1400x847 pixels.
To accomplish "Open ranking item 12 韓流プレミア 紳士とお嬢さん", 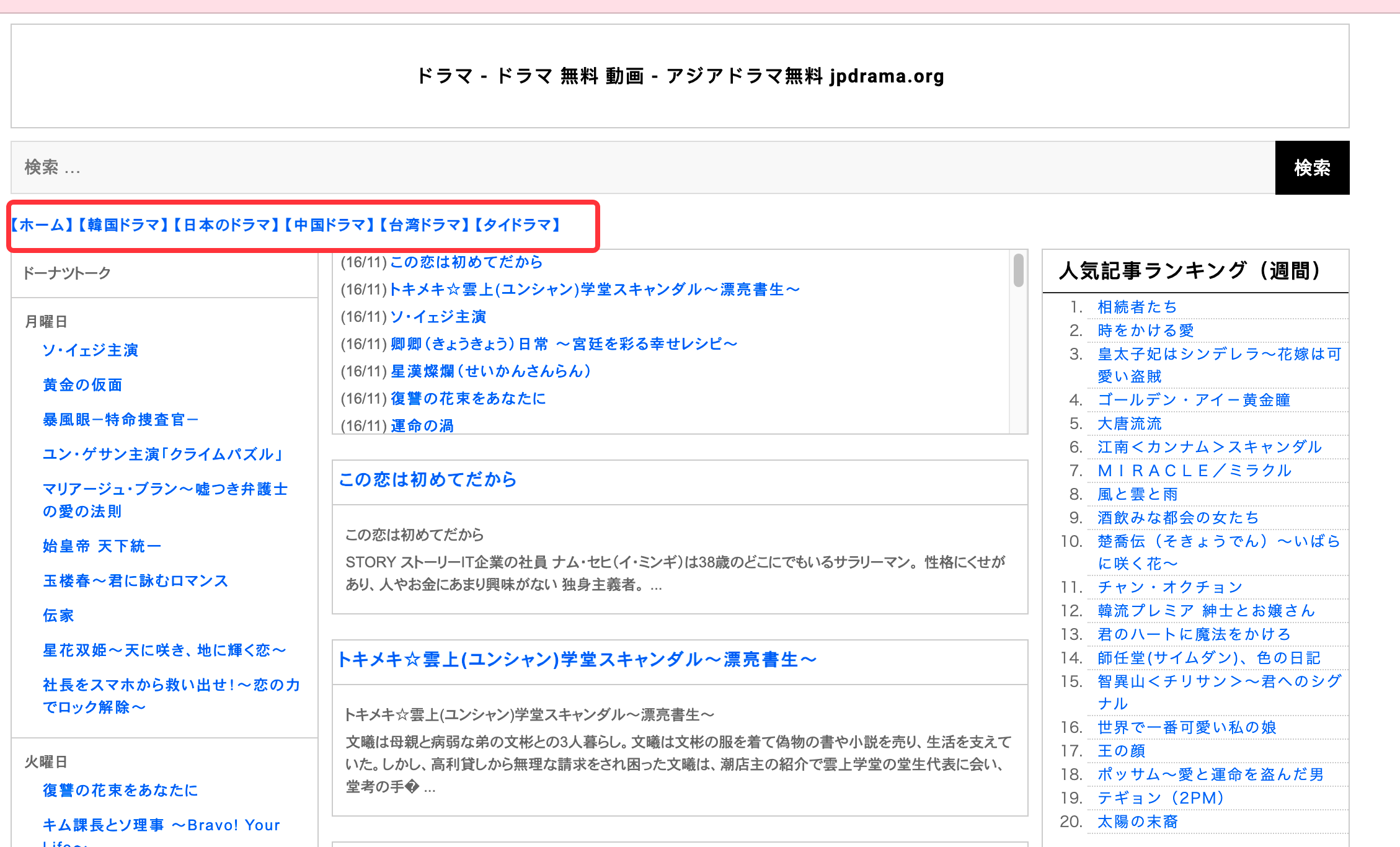I will (1207, 611).
